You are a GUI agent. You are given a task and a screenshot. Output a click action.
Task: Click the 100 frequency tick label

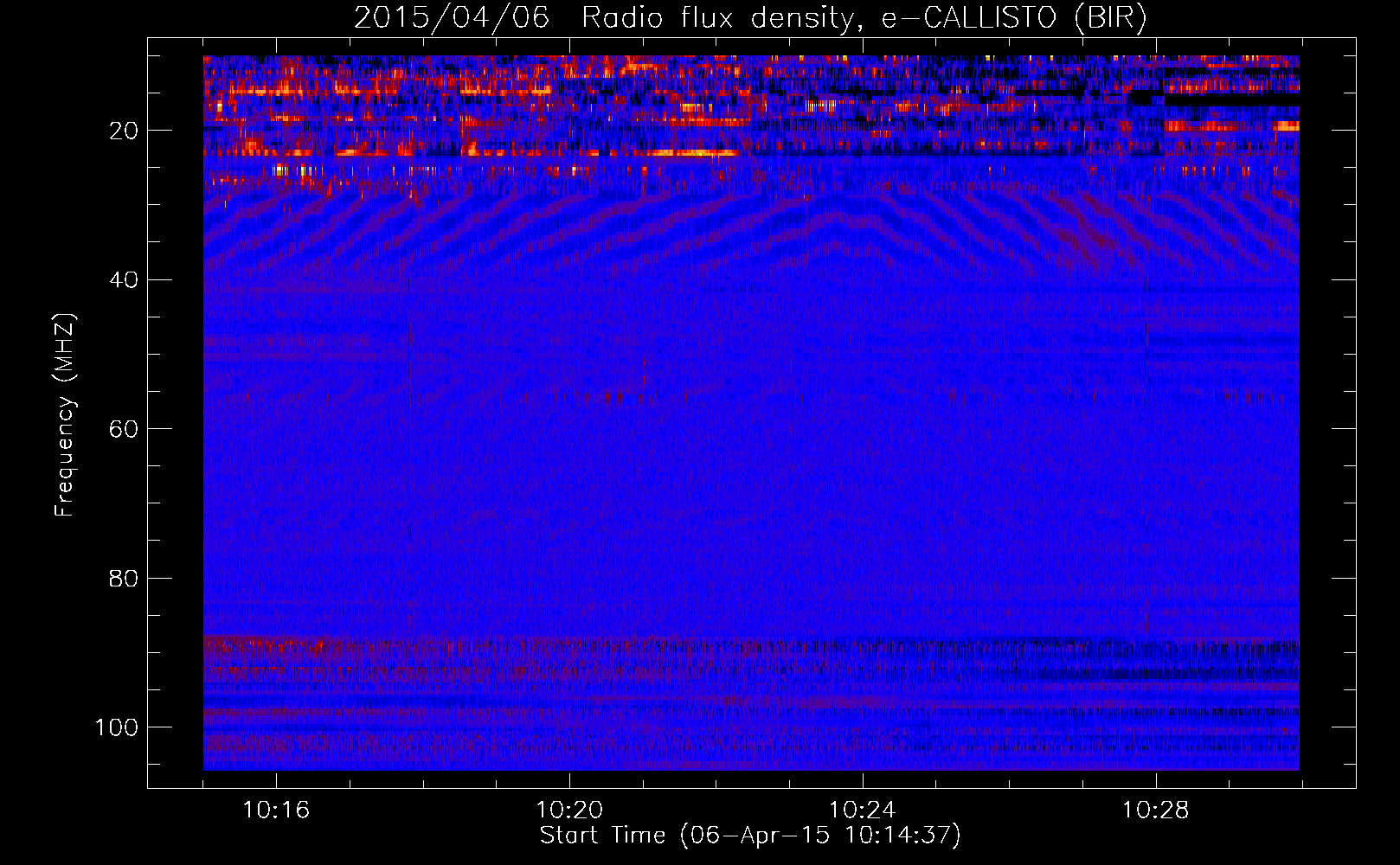117,727
